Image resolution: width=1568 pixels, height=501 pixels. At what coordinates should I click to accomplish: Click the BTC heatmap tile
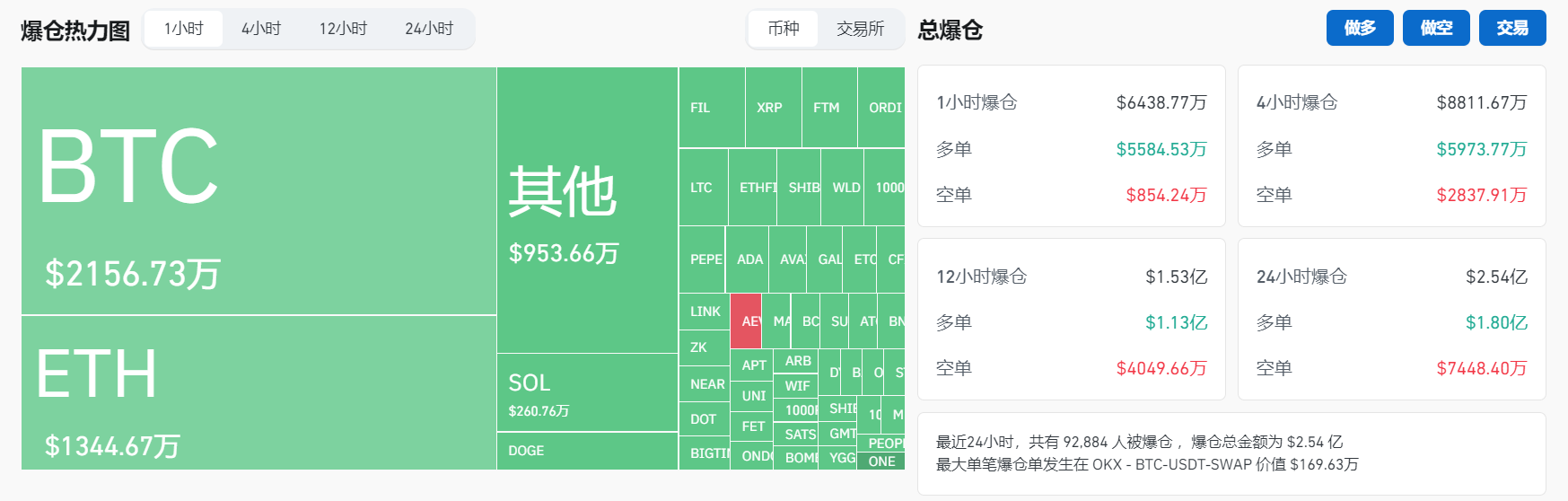[258, 190]
